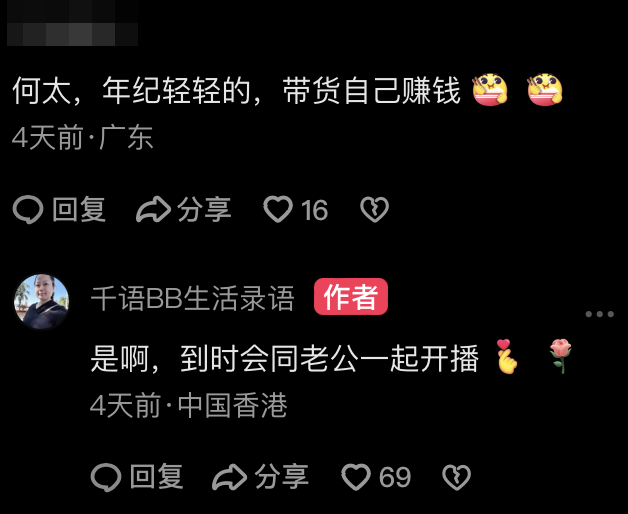Tap the broken heart on the author's reply

(456, 477)
